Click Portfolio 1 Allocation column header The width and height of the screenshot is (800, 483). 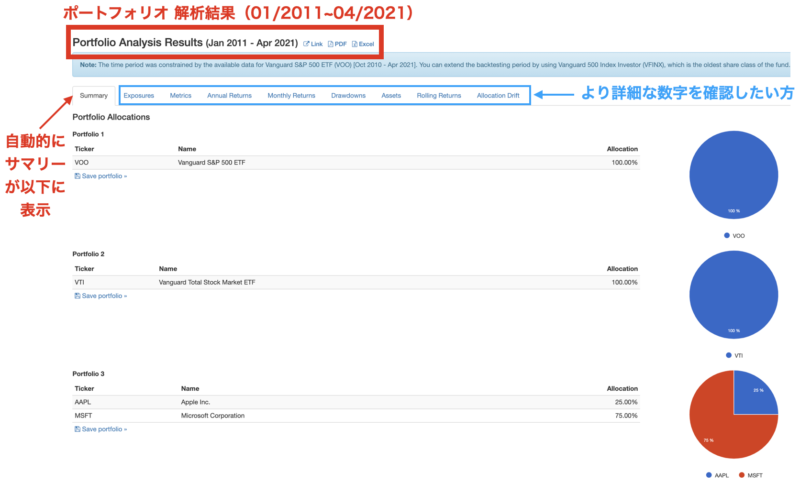tap(622, 149)
